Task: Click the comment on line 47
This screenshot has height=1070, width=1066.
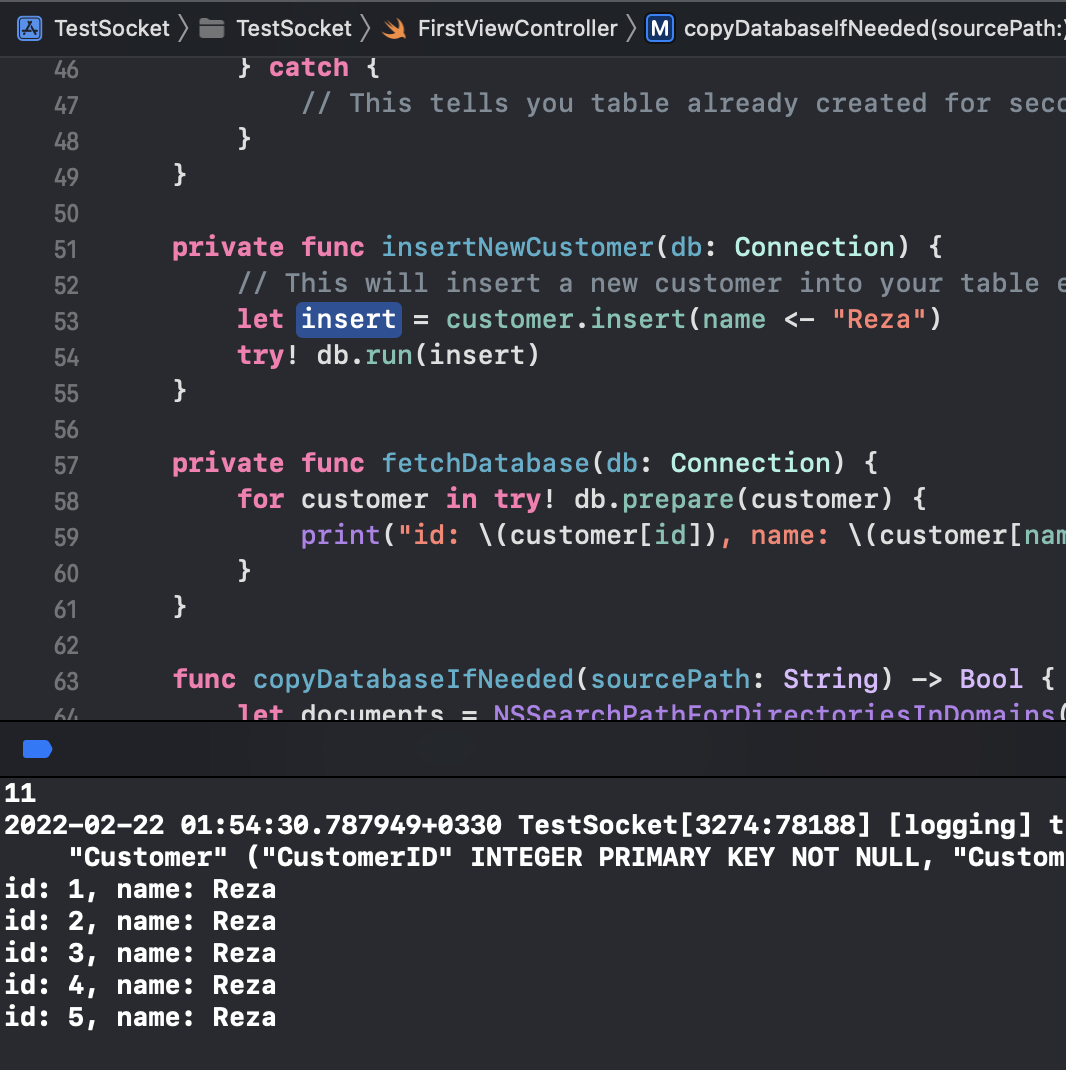Action: tap(683, 104)
